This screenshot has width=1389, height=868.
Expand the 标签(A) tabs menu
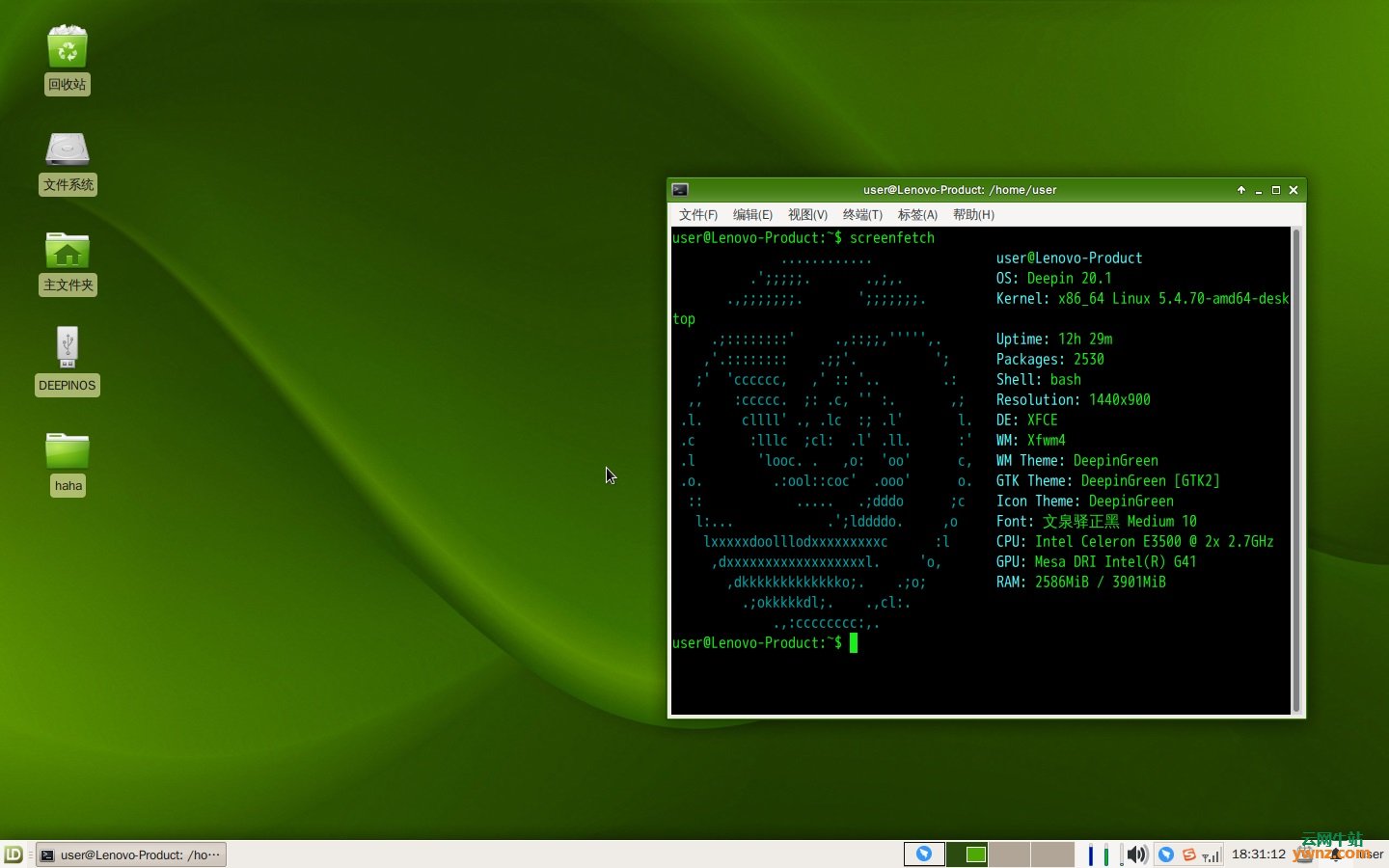click(x=917, y=215)
